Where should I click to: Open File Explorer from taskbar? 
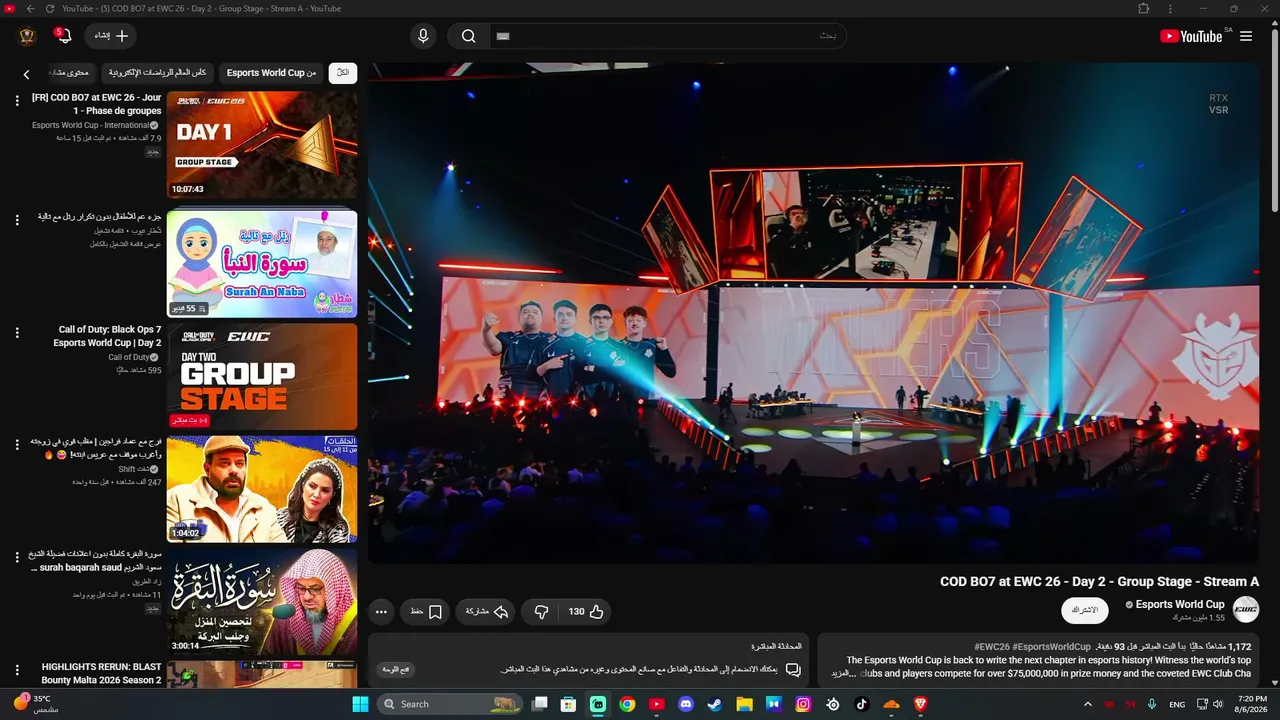(744, 704)
